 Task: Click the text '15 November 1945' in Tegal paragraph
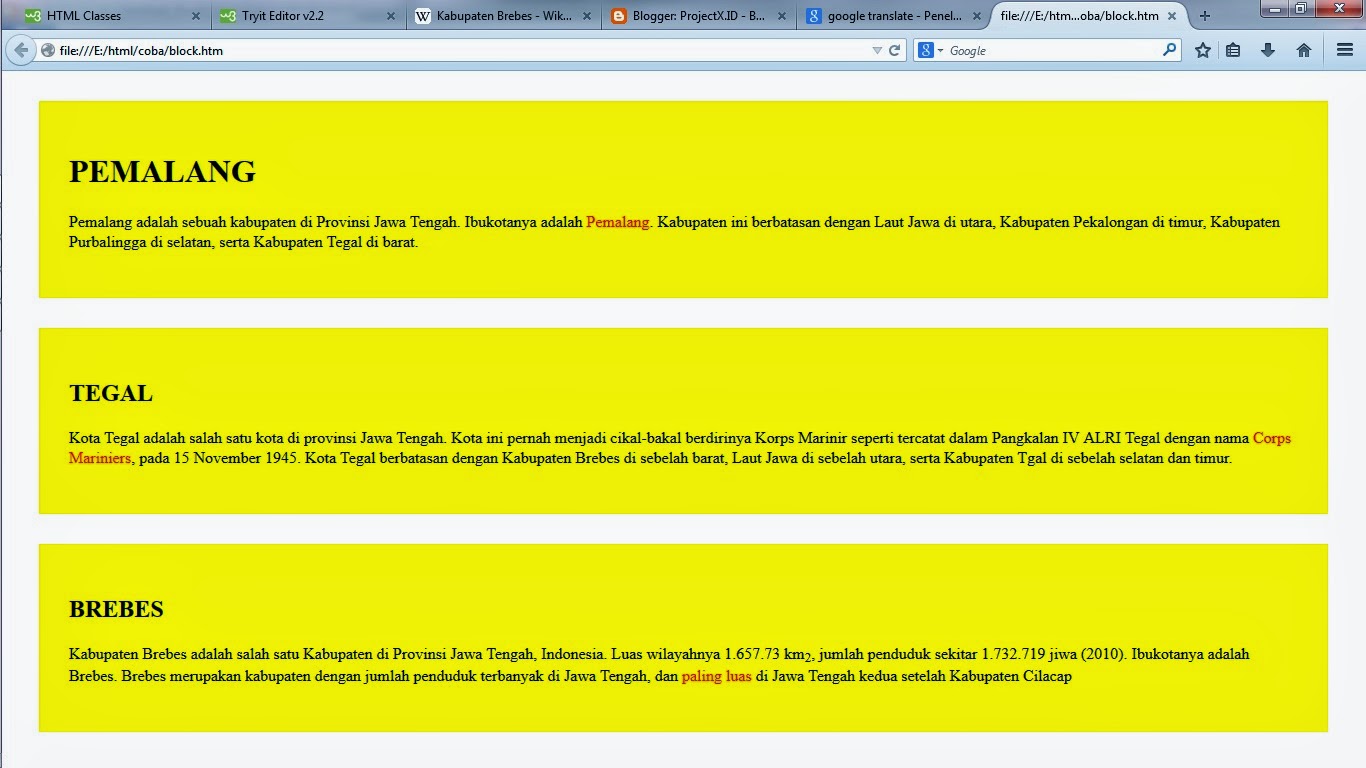click(x=237, y=458)
